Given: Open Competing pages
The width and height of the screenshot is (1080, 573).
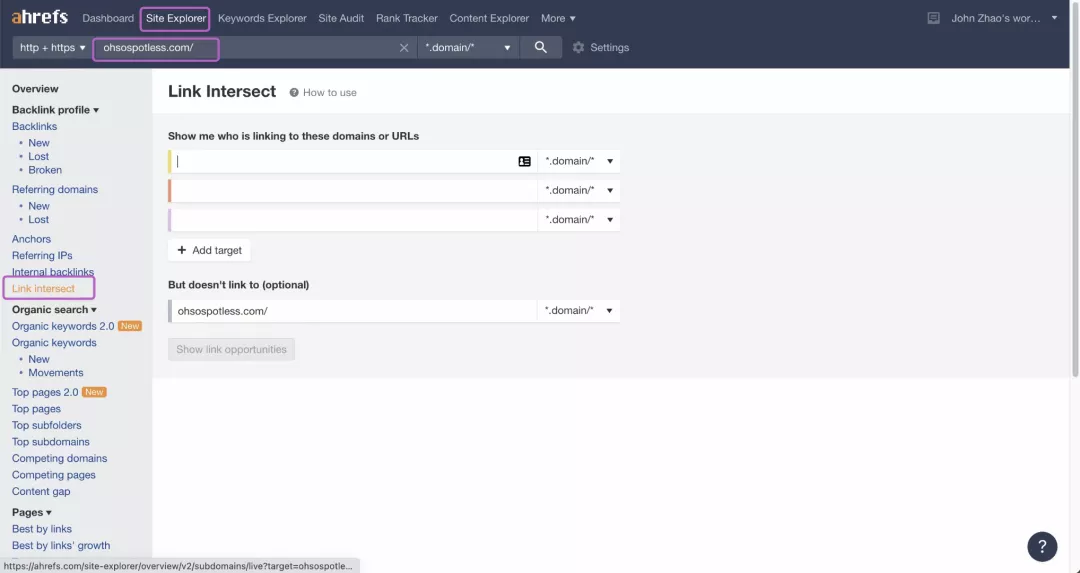Looking at the screenshot, I should point(54,475).
